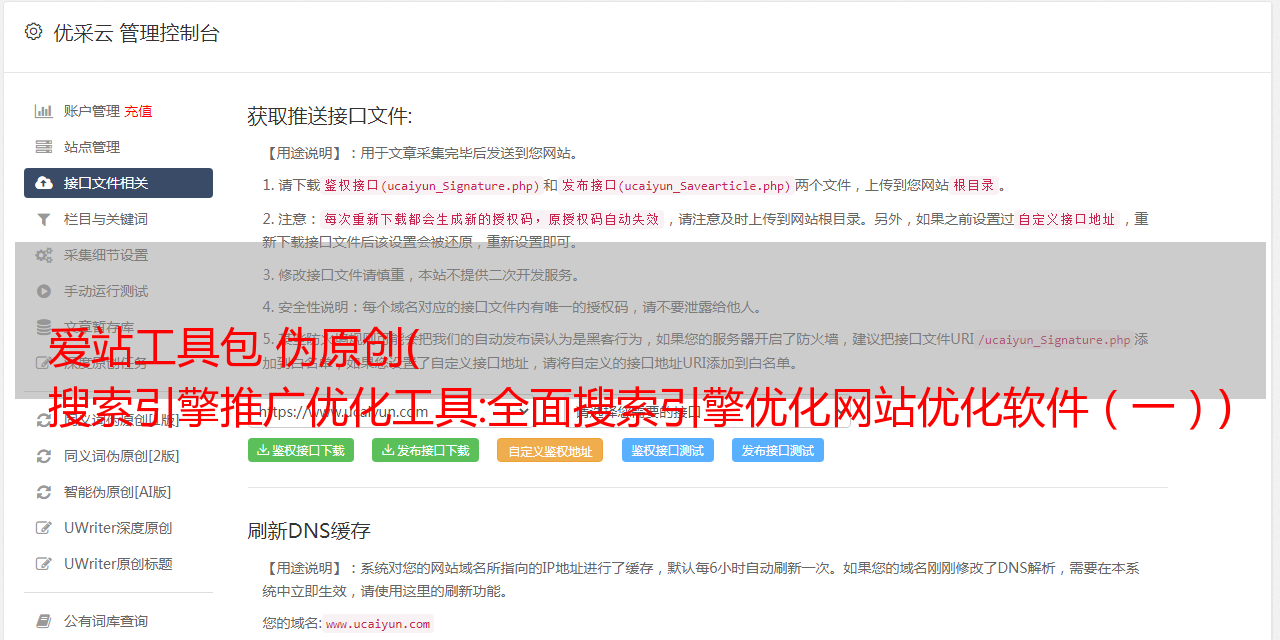Click the cloud upload icon for 接口文件相关
This screenshot has height=640, width=1280.
coord(44,183)
